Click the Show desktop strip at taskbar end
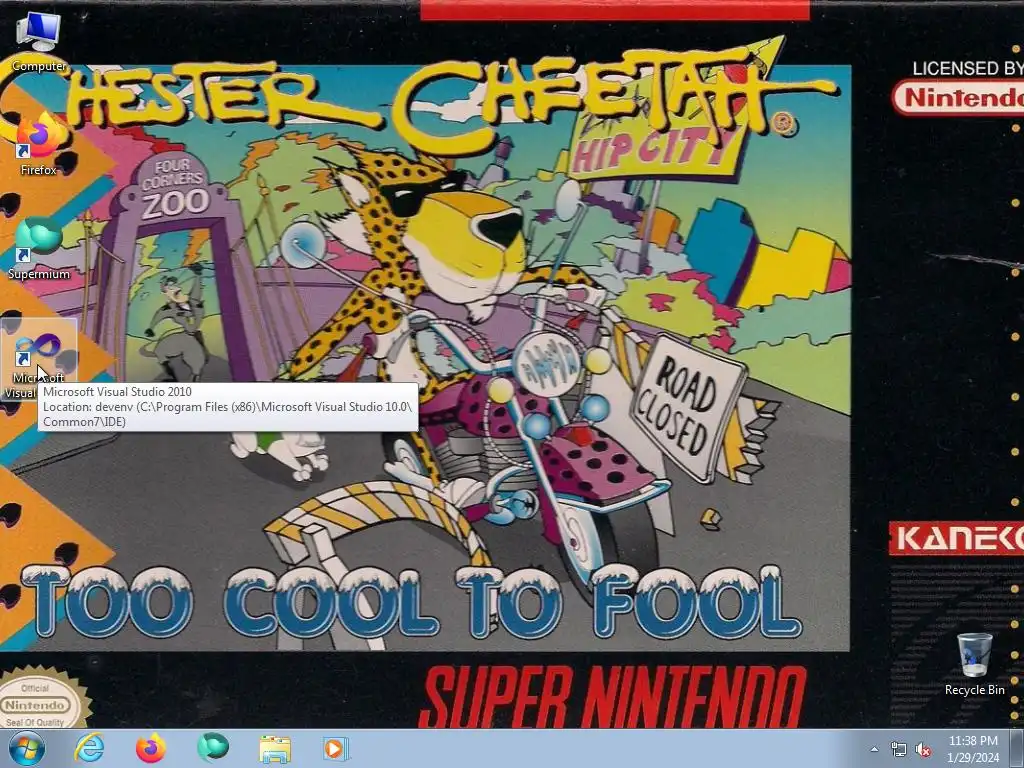This screenshot has height=768, width=1024. click(x=1017, y=748)
